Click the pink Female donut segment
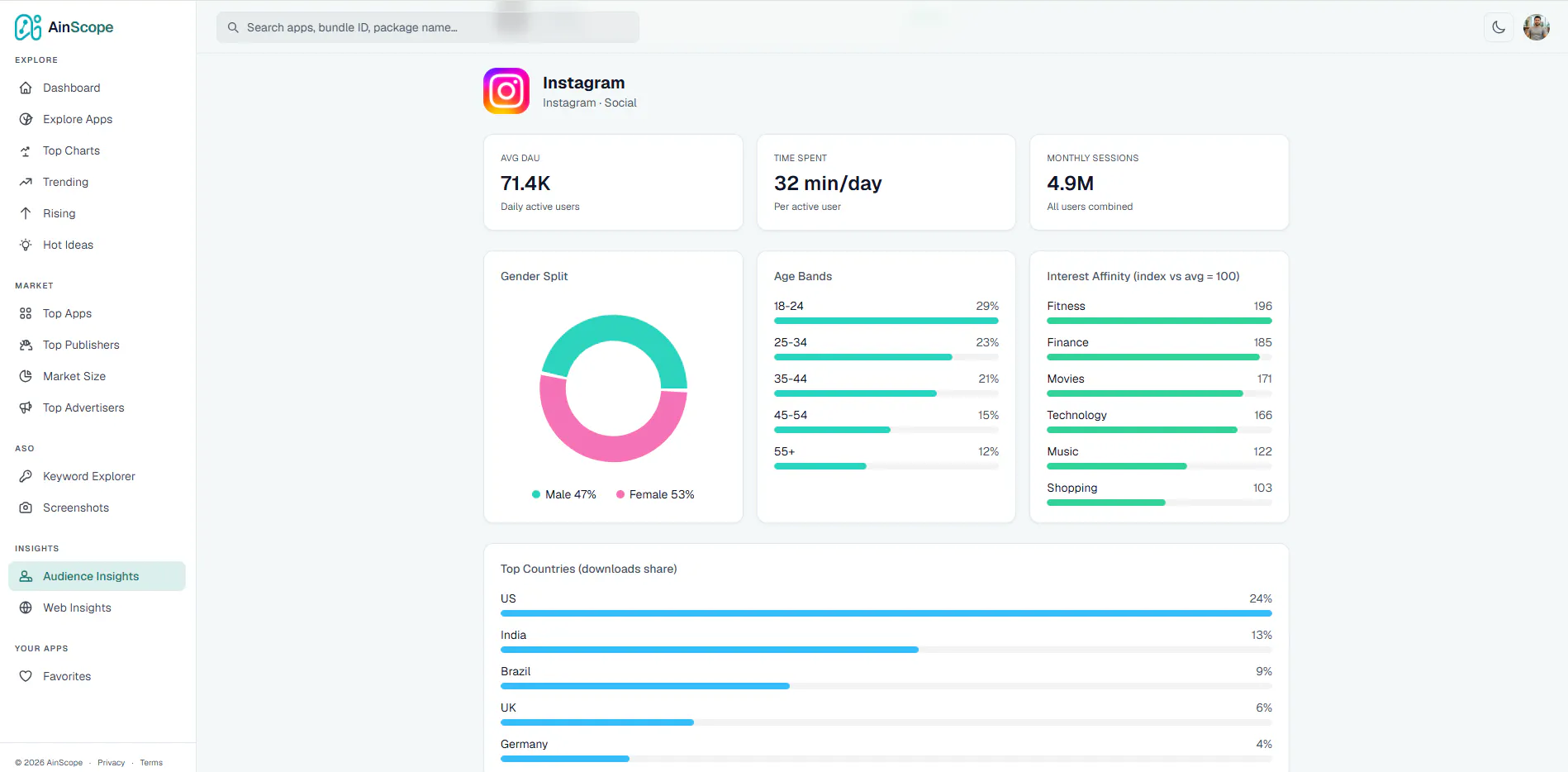 pyautogui.click(x=613, y=448)
